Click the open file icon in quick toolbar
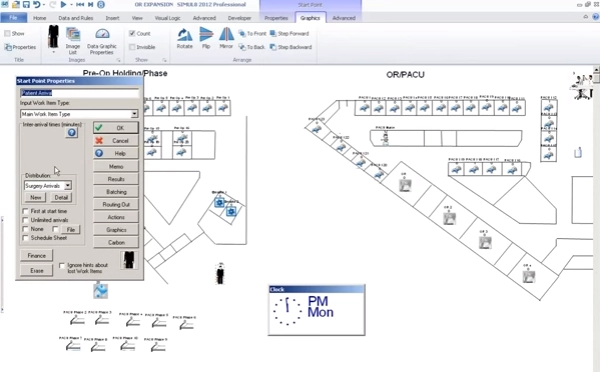Viewport: 600px width, 372px height. [16, 5]
